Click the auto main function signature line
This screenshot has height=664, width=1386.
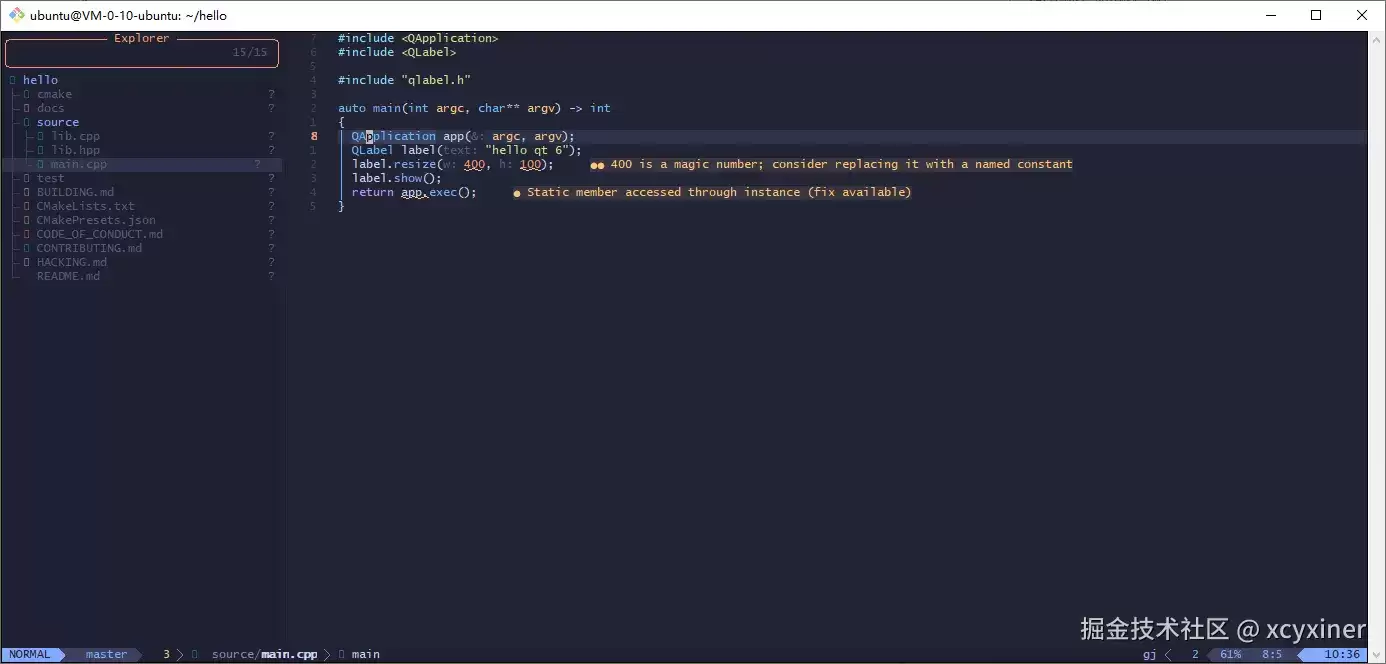click(474, 108)
